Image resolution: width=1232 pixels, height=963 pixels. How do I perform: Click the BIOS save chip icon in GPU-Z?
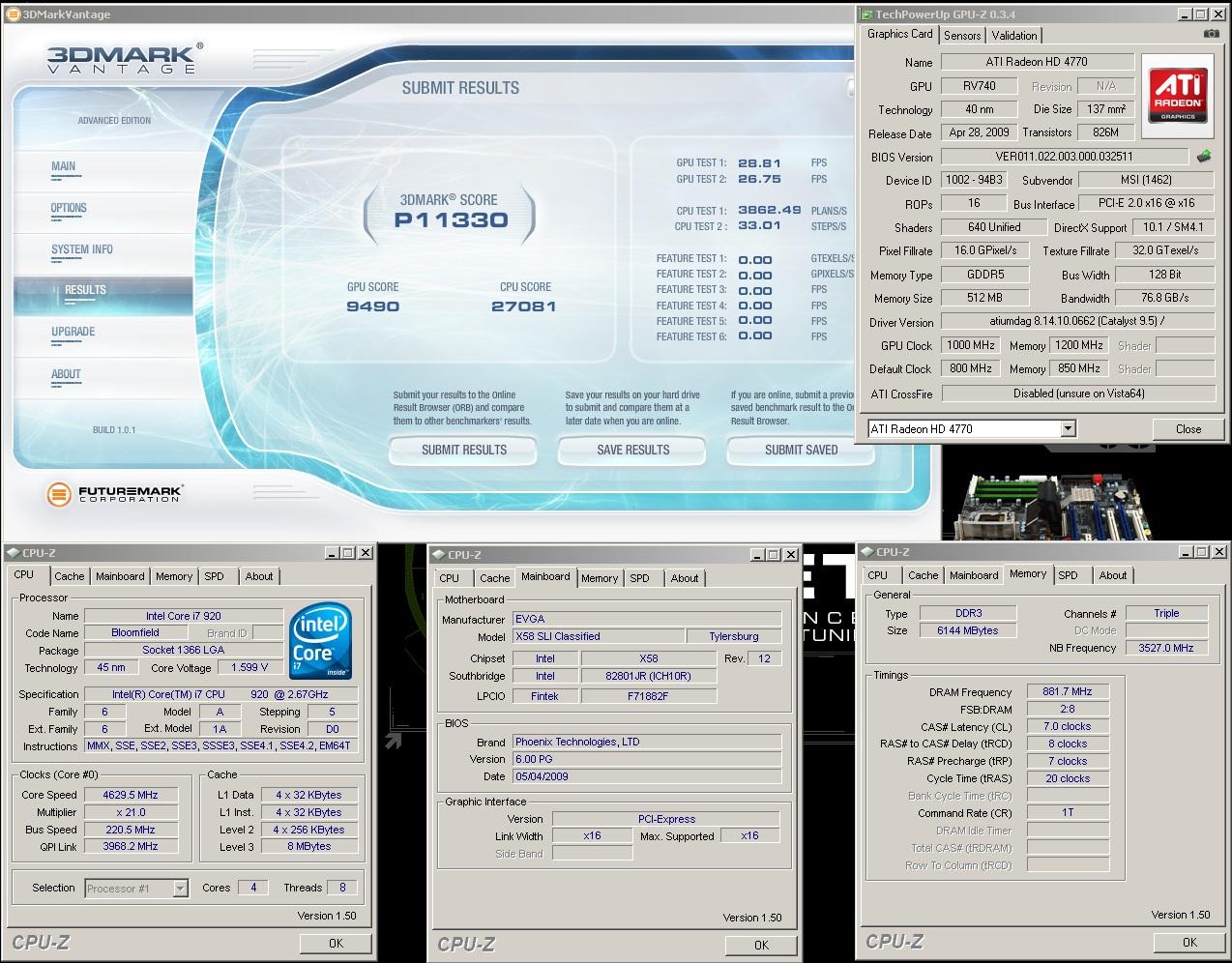(x=1204, y=156)
